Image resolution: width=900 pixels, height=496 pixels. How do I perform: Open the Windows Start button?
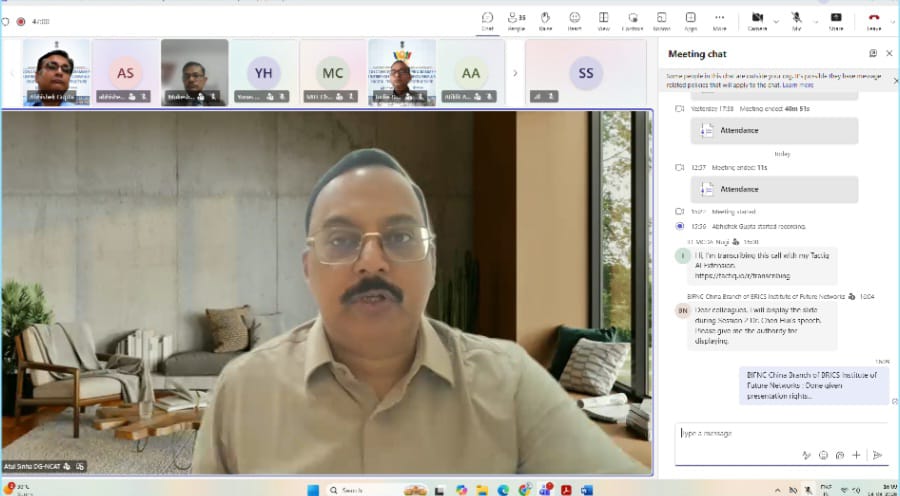point(313,490)
